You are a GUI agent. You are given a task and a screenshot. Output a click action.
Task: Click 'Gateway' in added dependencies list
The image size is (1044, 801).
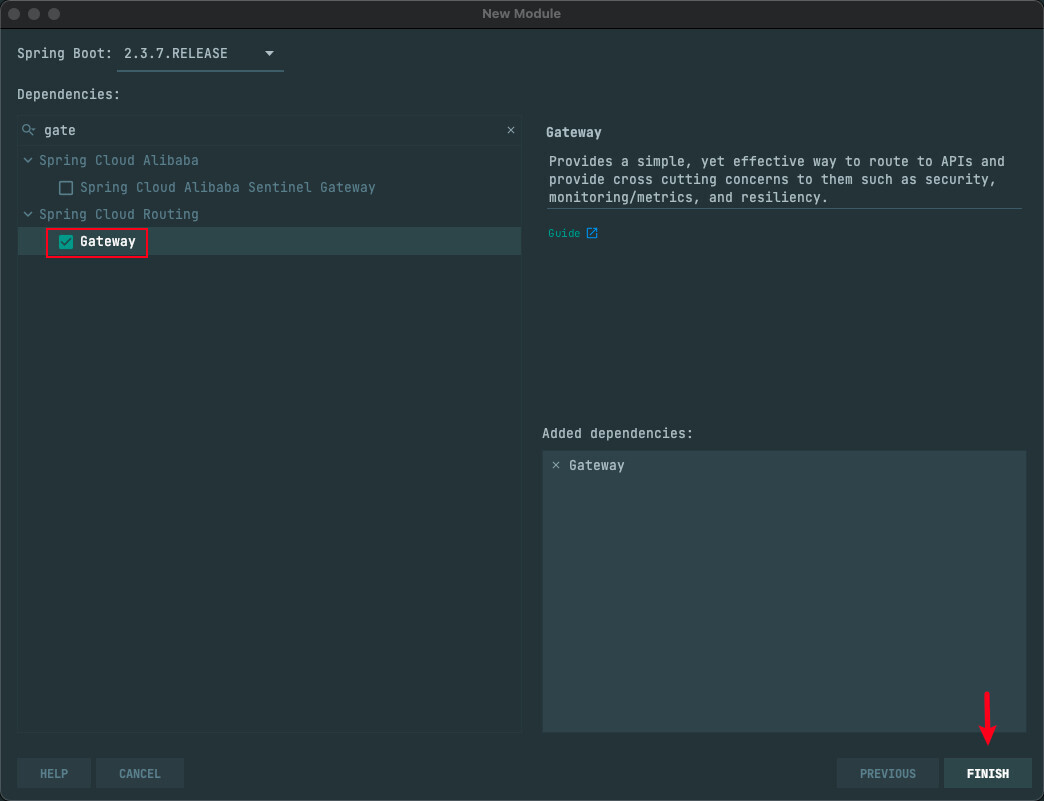(x=597, y=465)
